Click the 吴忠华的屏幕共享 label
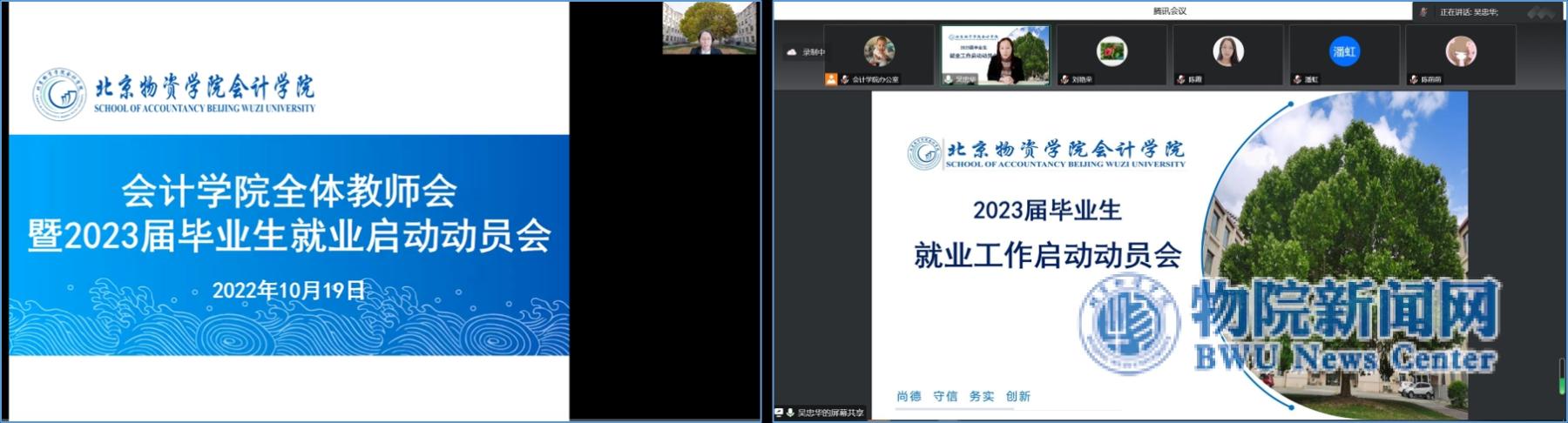Viewport: 1568px width, 423px height. coord(829,413)
